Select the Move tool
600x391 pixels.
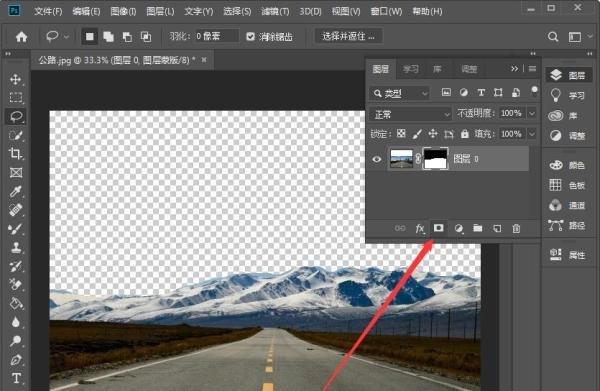[x=16, y=79]
